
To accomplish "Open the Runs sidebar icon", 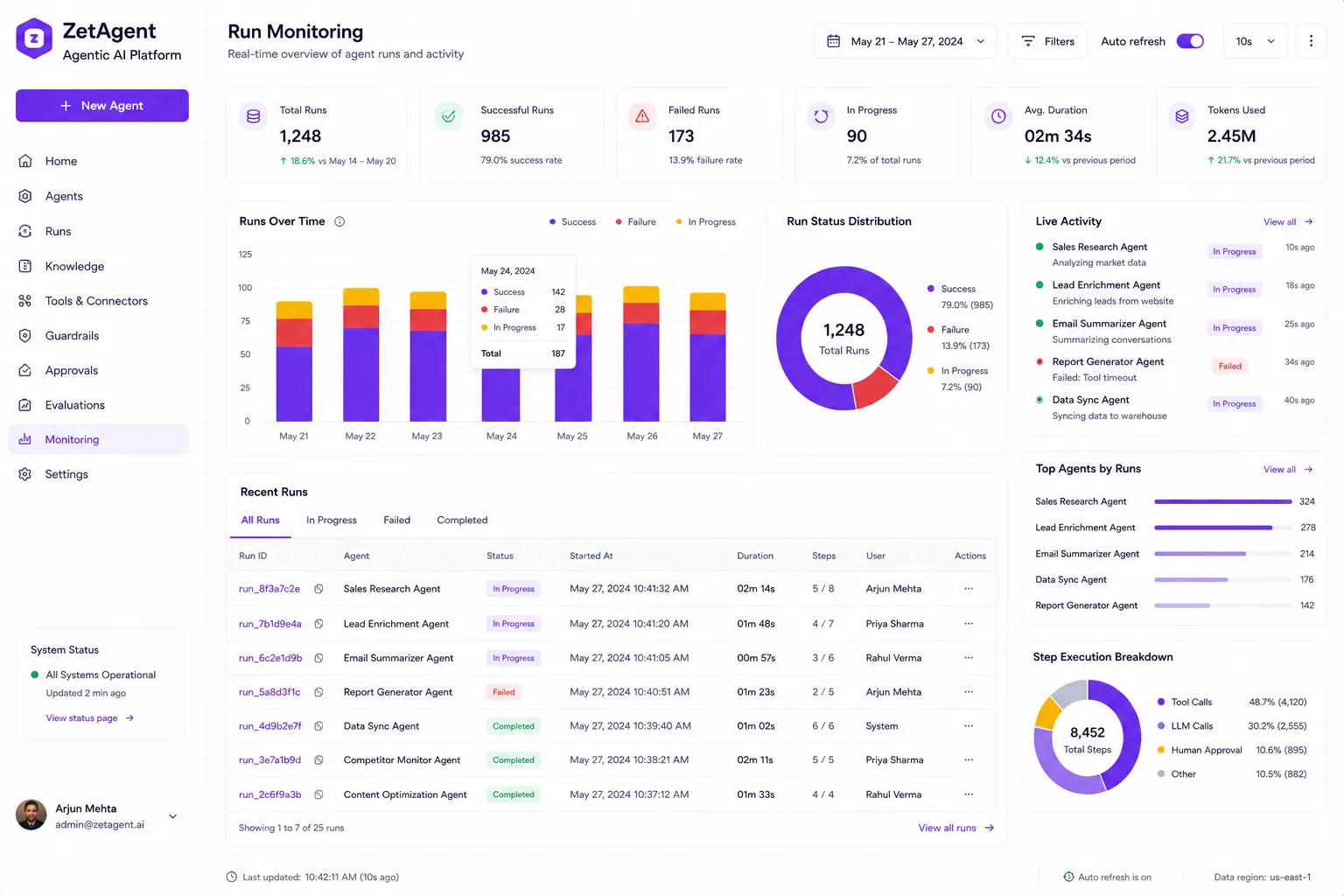I will (25, 231).
